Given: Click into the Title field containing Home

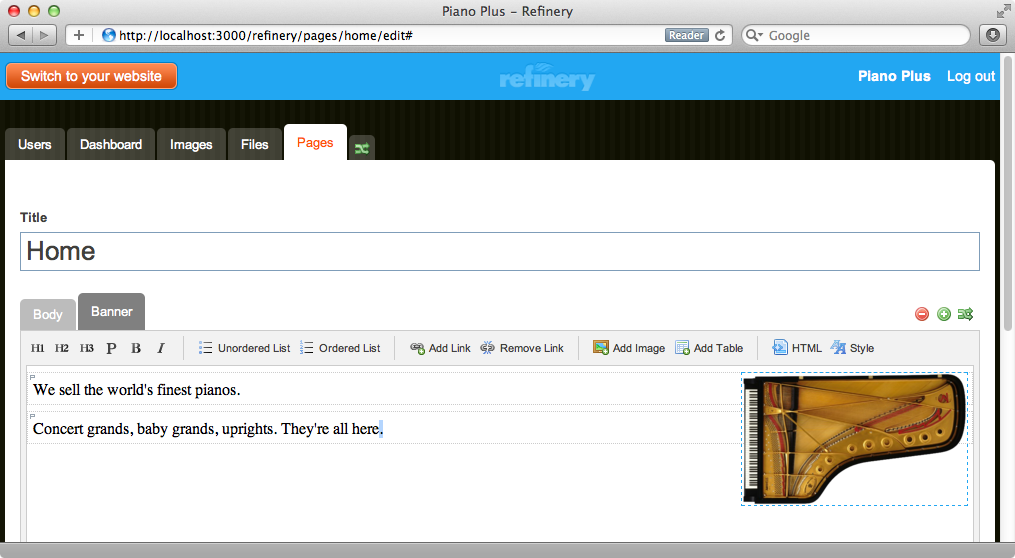Looking at the screenshot, I should [x=500, y=251].
